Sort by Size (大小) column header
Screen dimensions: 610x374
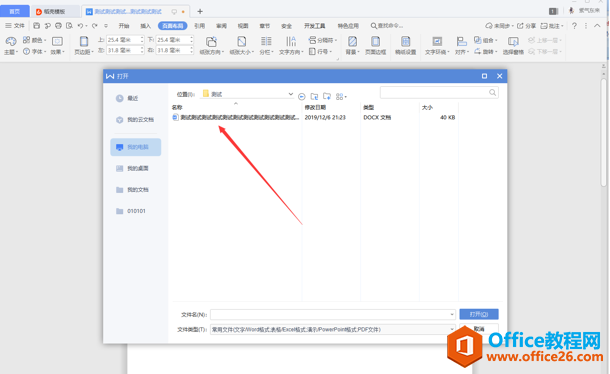pos(427,107)
